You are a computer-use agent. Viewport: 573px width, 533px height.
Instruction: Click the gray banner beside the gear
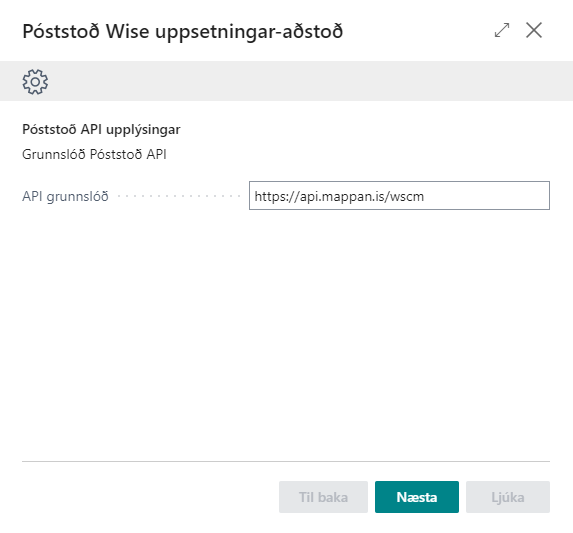point(311,81)
